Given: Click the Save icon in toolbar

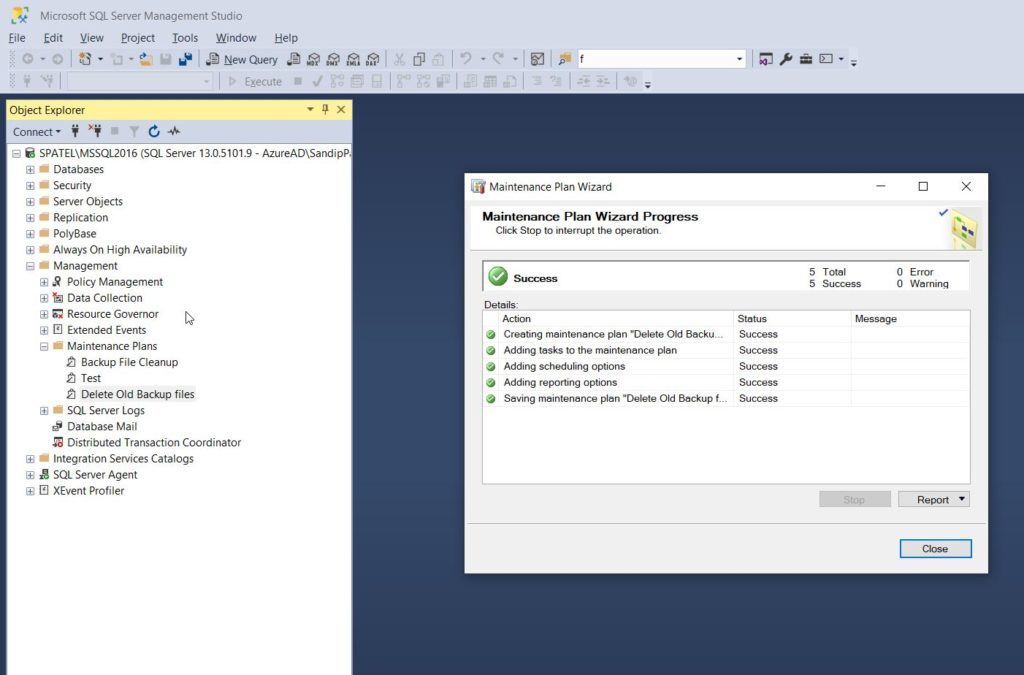Looking at the screenshot, I should coord(166,59).
